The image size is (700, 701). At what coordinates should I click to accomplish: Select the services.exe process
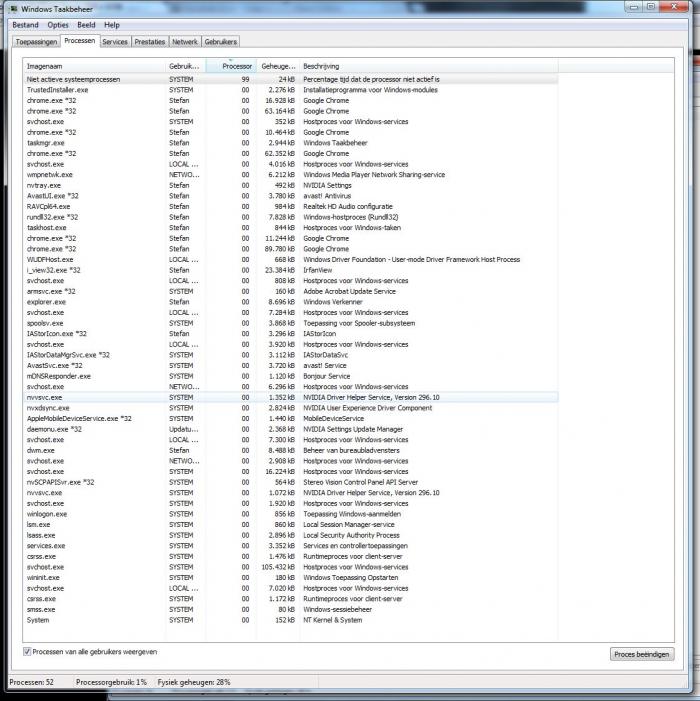pyautogui.click(x=291, y=546)
